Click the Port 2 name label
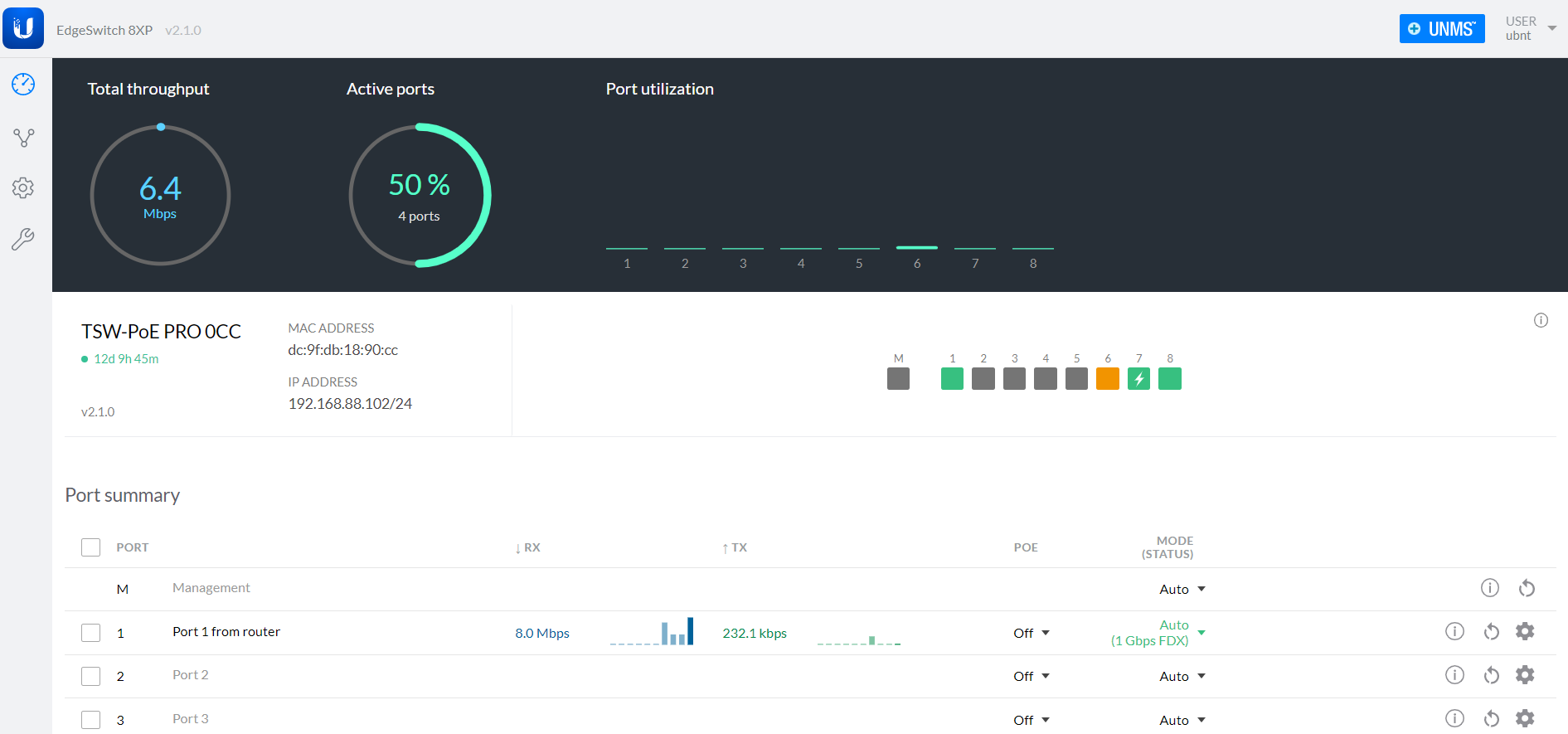Image resolution: width=1568 pixels, height=734 pixels. tap(191, 675)
